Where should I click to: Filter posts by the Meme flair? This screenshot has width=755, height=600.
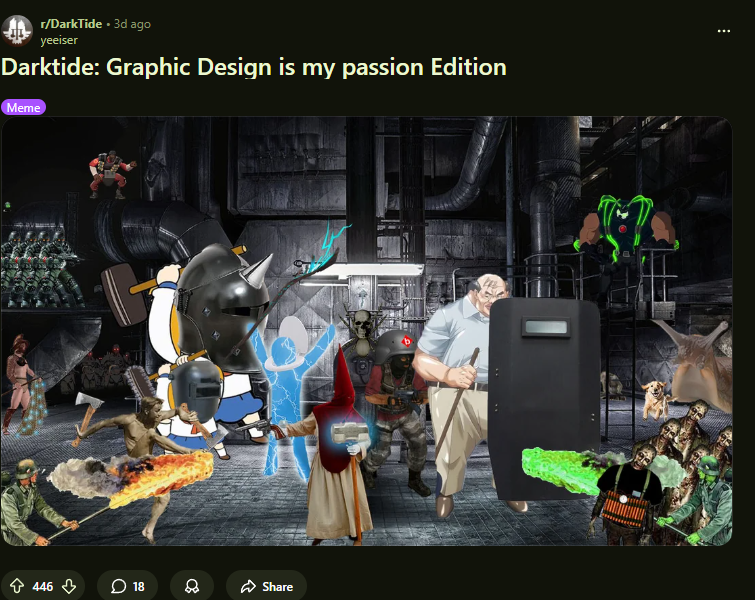(24, 107)
